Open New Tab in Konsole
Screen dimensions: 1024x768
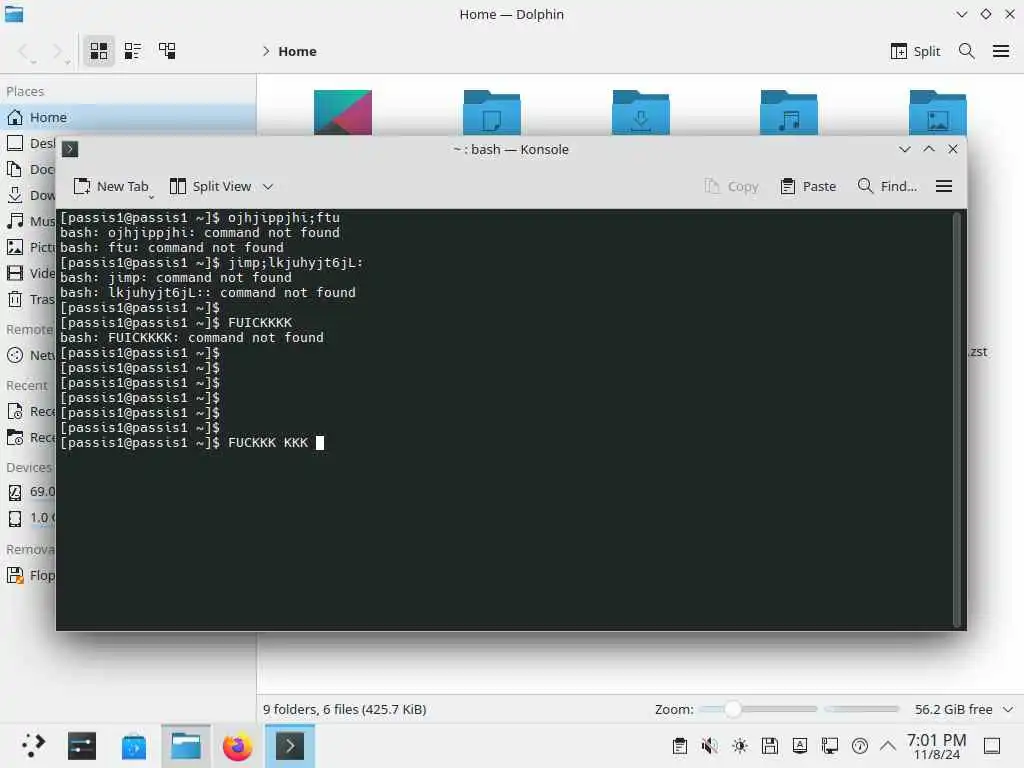click(x=110, y=186)
